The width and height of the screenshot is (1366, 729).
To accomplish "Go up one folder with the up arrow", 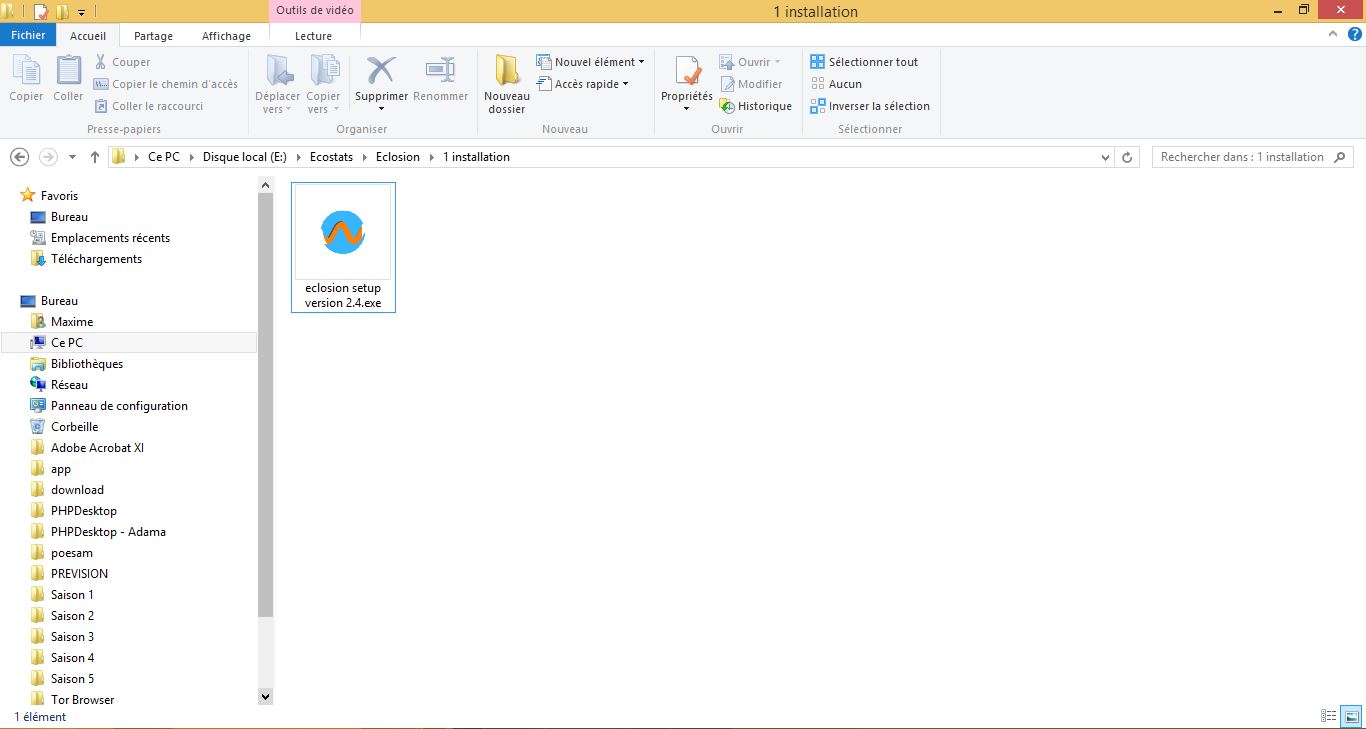I will [x=95, y=157].
